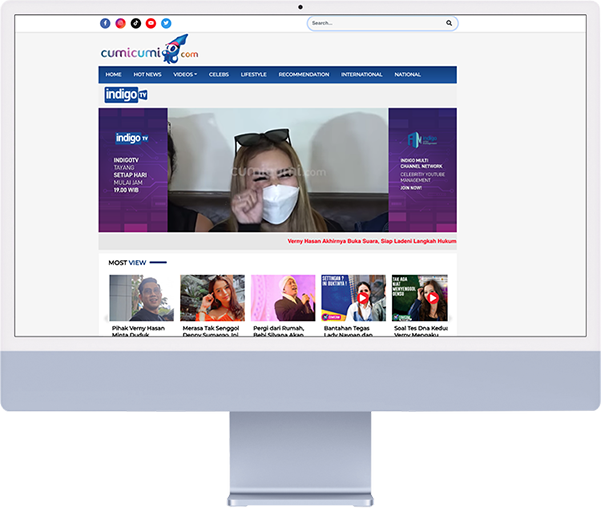Open the HOT NEWS menu item
This screenshot has height=508, width=601.
click(x=147, y=74)
